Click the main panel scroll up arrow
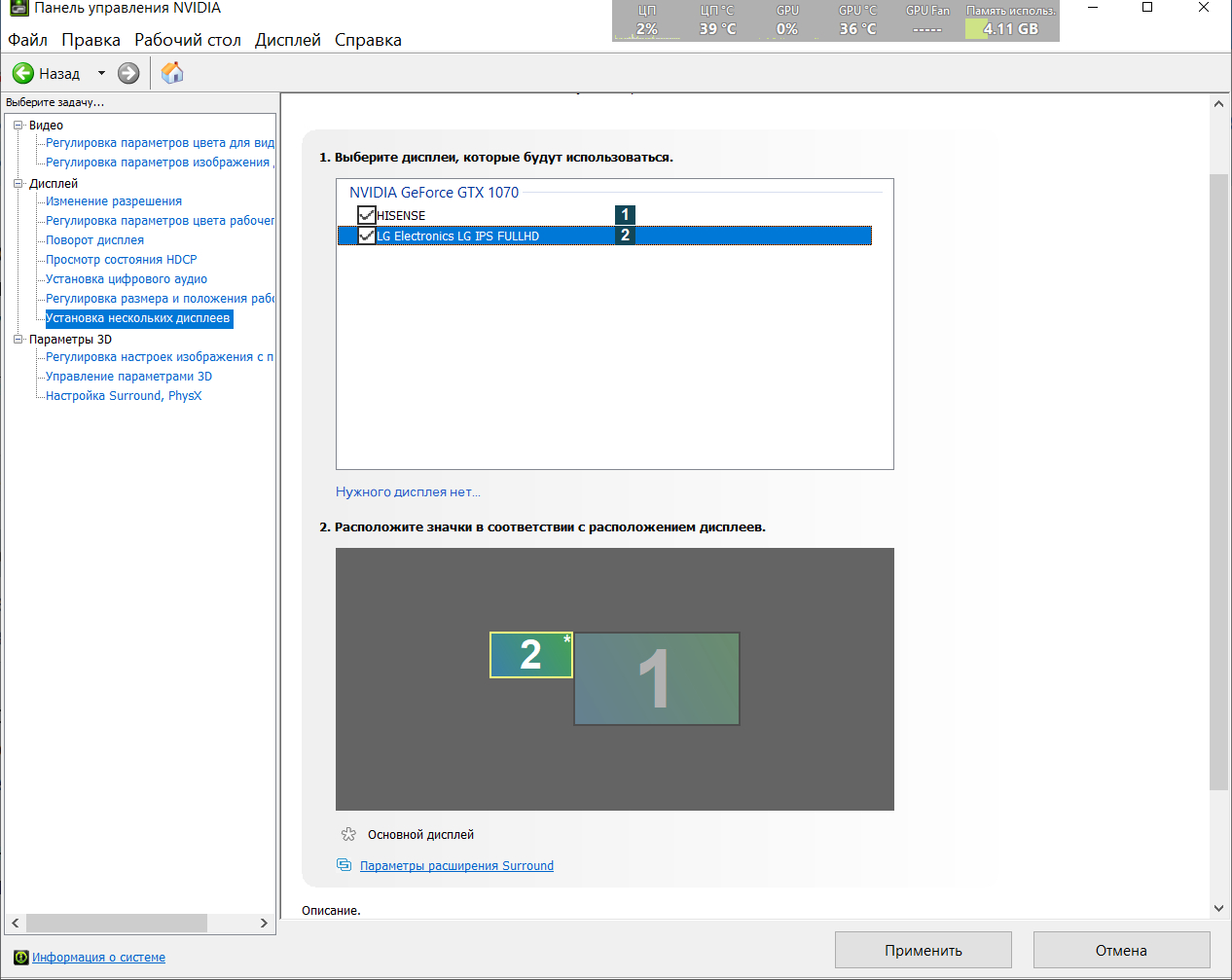The width and height of the screenshot is (1232, 980). (x=1219, y=103)
